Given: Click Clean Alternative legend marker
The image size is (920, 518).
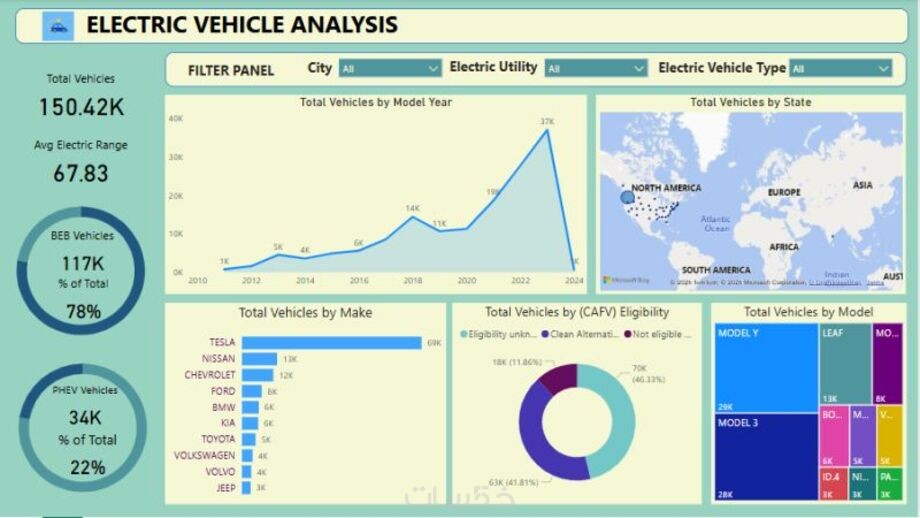Looking at the screenshot, I should click(x=545, y=334).
